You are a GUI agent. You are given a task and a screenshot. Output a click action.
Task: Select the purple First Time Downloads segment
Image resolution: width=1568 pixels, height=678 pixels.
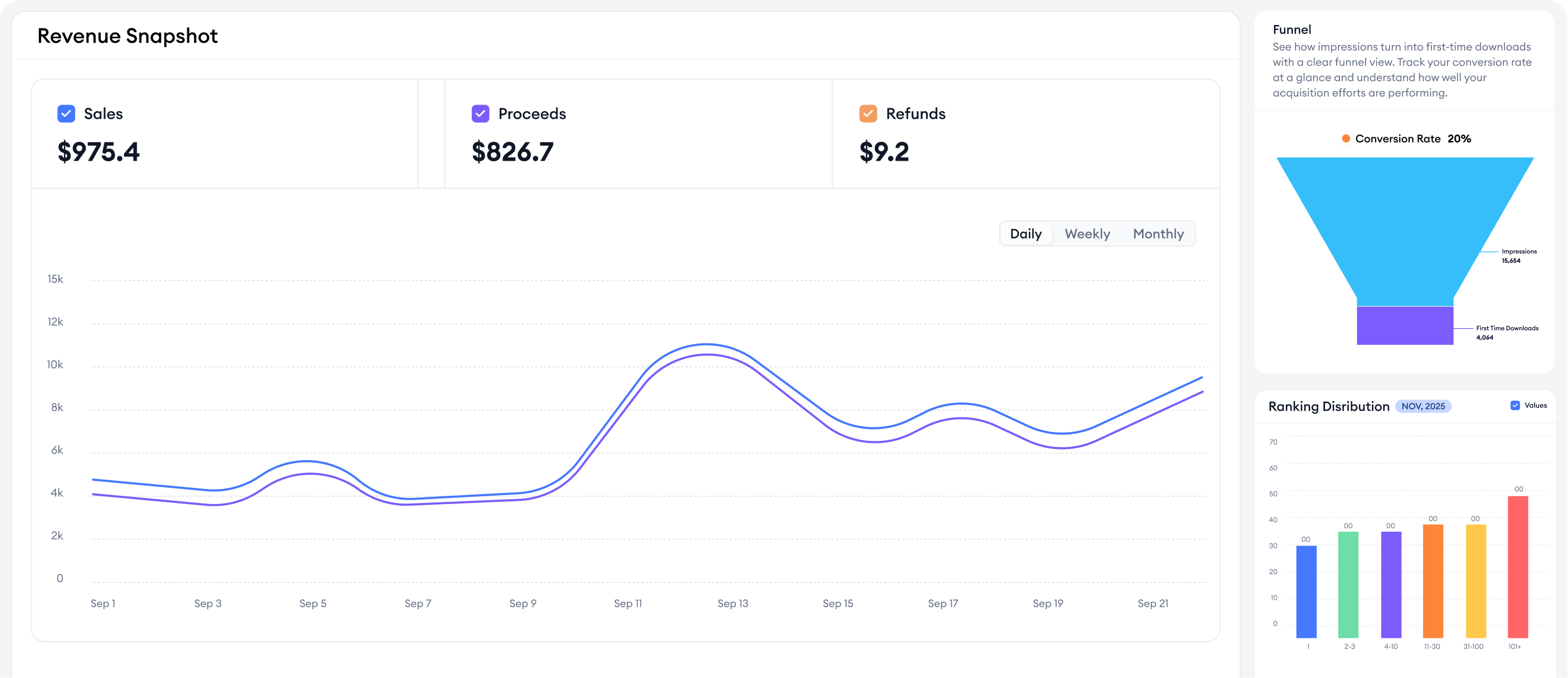click(1405, 326)
